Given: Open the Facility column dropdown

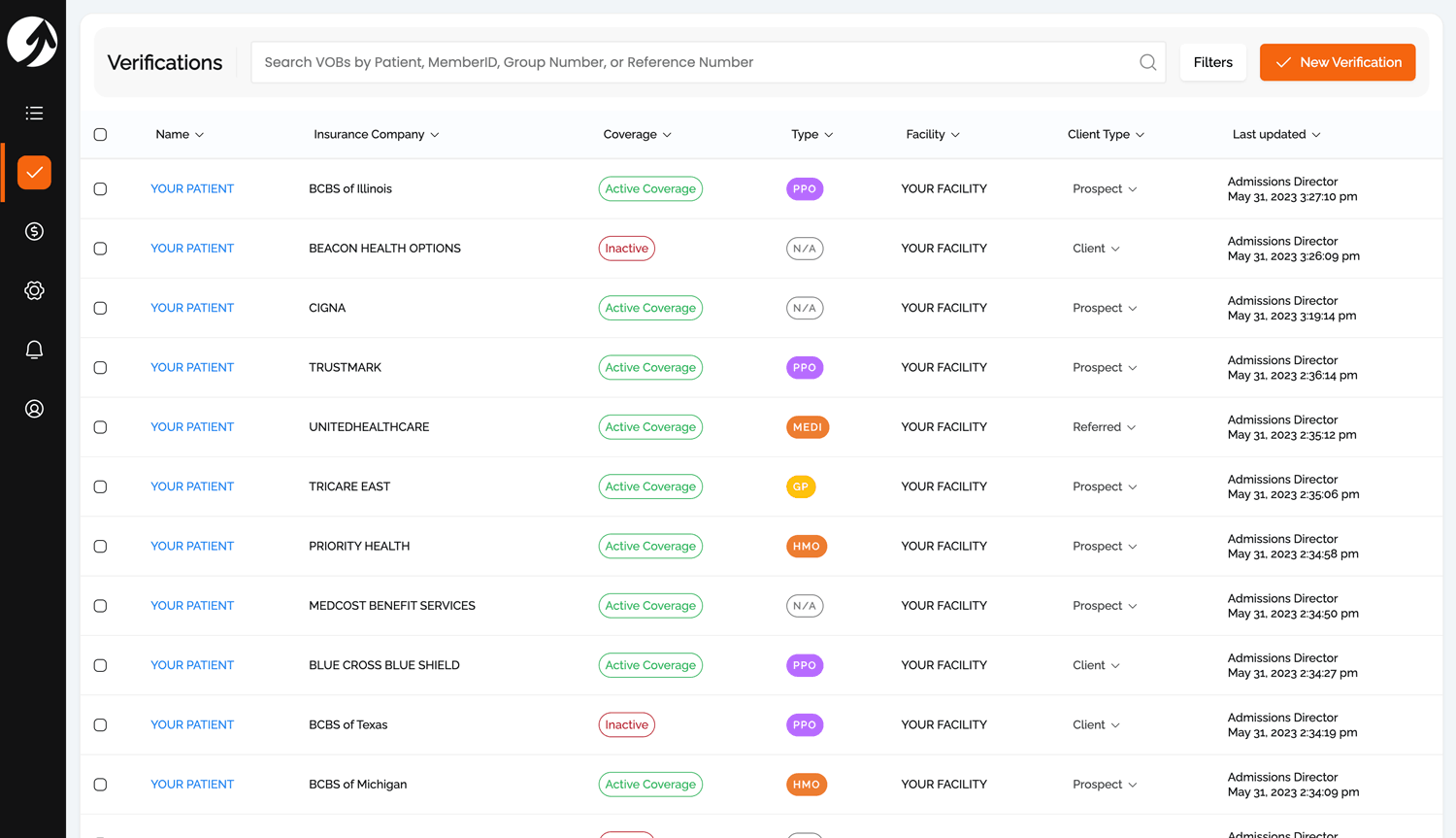Looking at the screenshot, I should [x=933, y=135].
